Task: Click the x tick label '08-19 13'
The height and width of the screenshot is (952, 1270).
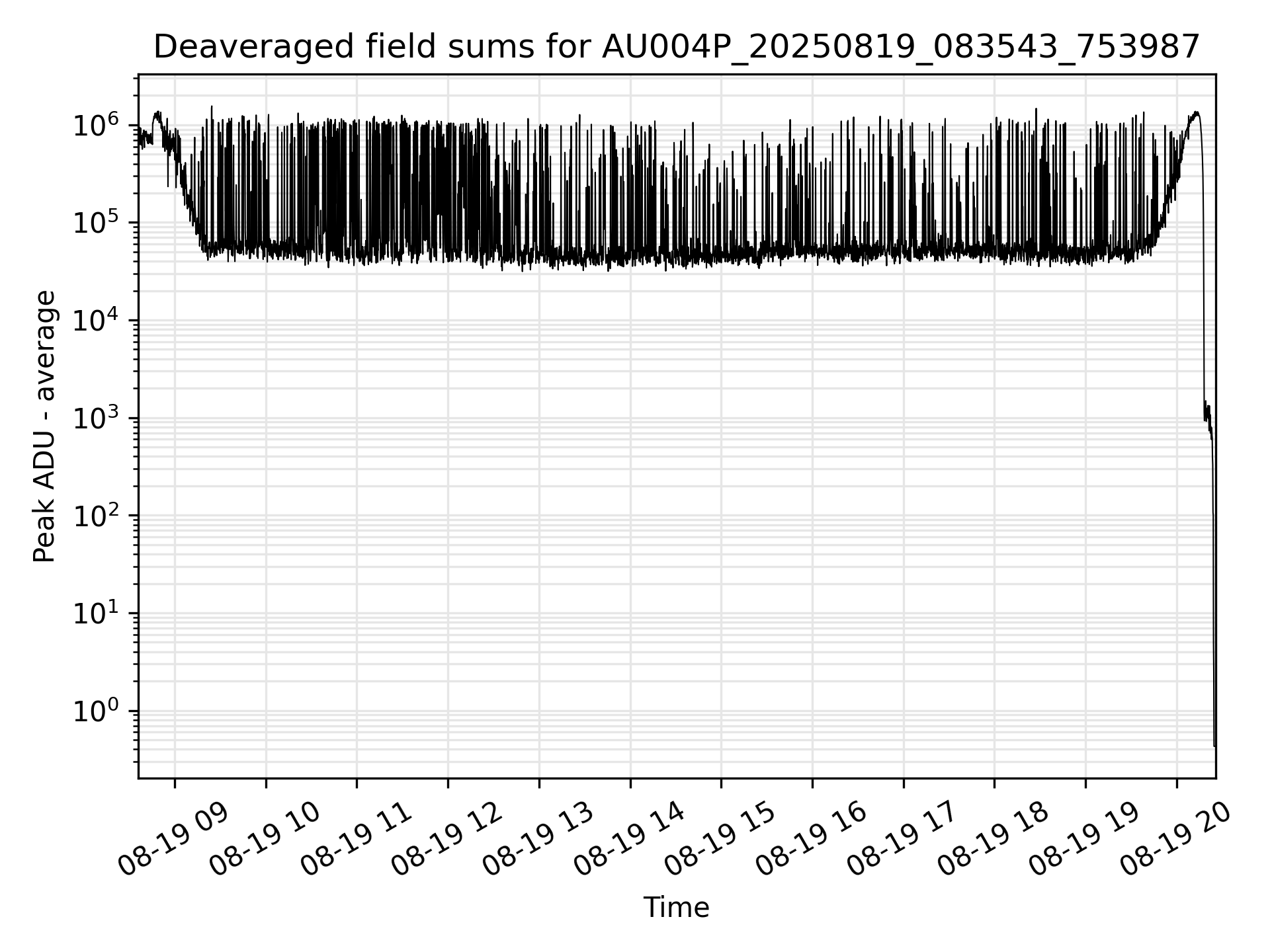Action: (538, 840)
